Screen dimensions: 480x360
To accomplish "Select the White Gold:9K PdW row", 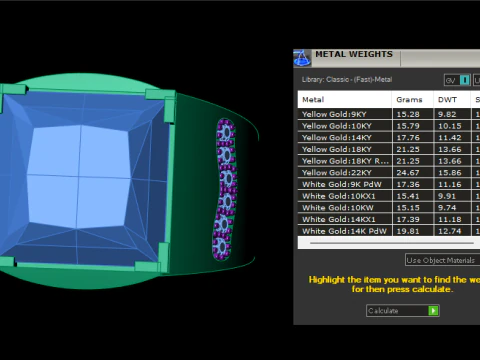I will pyautogui.click(x=389, y=184).
